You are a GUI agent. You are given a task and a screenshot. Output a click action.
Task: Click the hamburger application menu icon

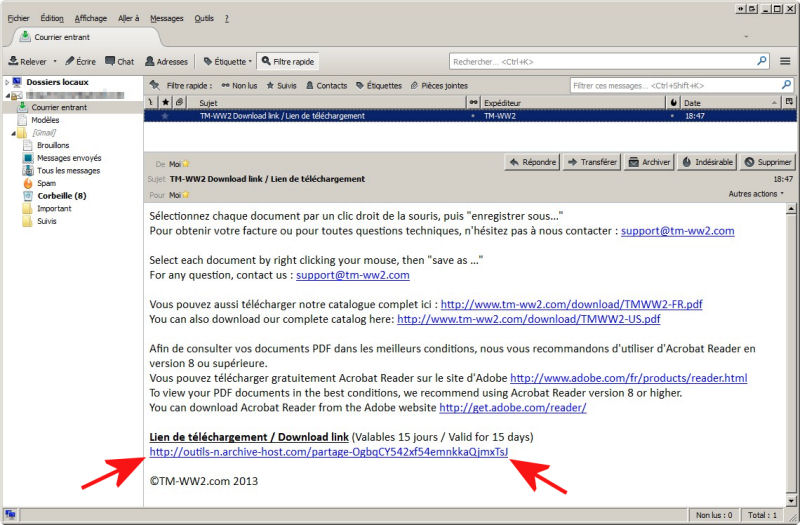click(785, 61)
